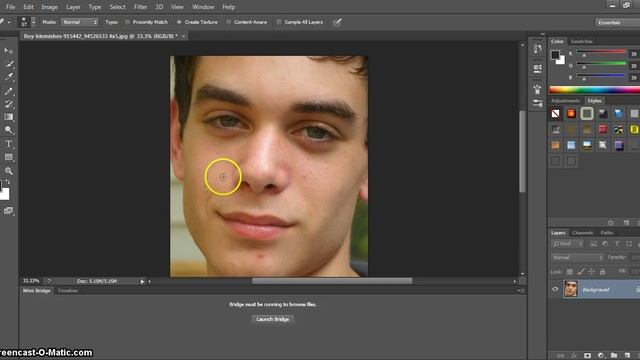Click the foreground color swatch in Color panel
The height and width of the screenshot is (360, 640).
pyautogui.click(x=555, y=54)
